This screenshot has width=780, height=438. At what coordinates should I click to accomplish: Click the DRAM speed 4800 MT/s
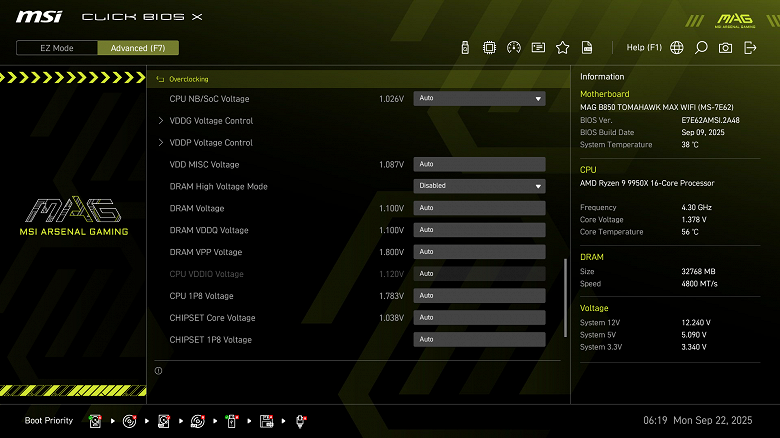tap(699, 284)
